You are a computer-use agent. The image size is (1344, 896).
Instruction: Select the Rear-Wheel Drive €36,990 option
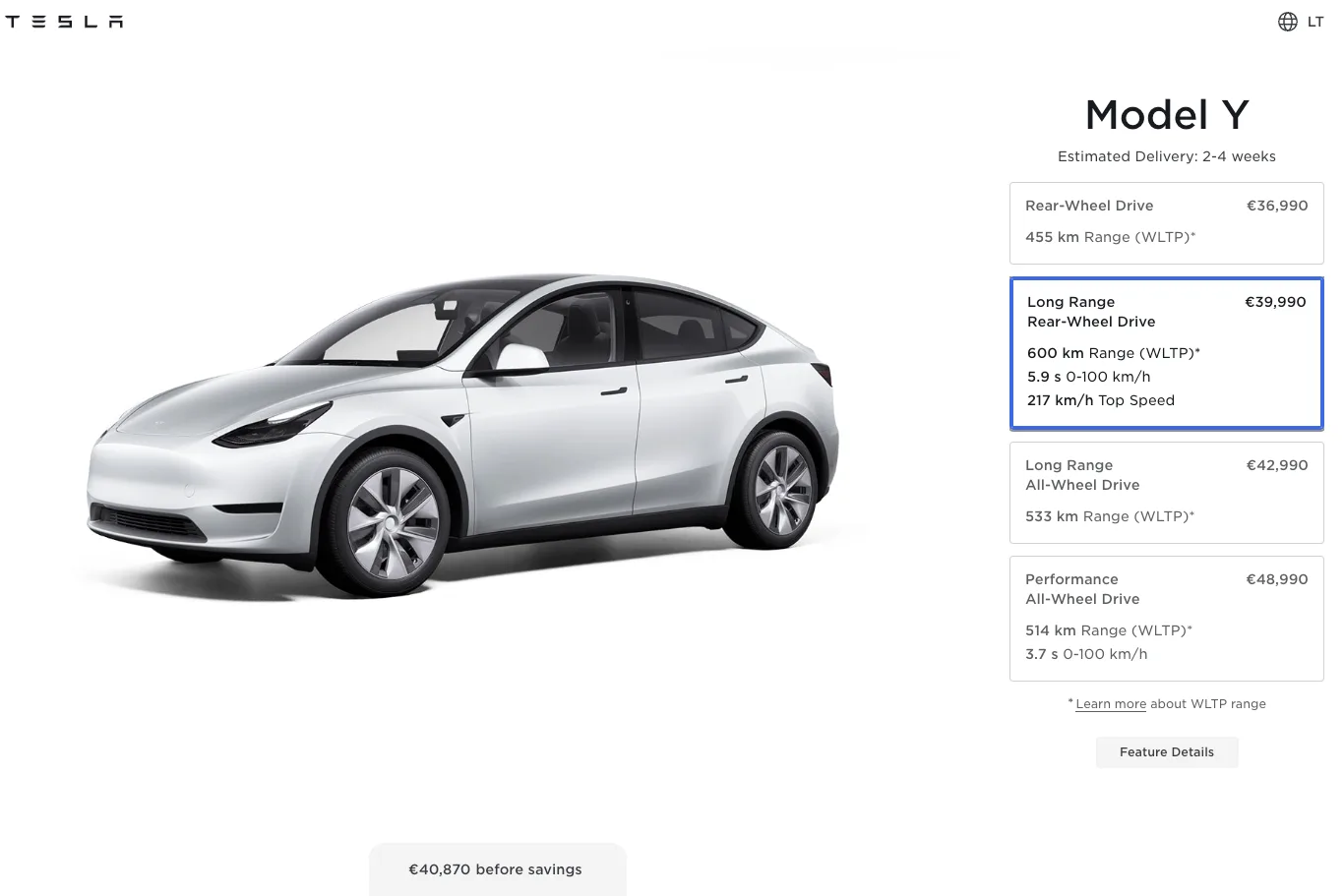(1166, 222)
